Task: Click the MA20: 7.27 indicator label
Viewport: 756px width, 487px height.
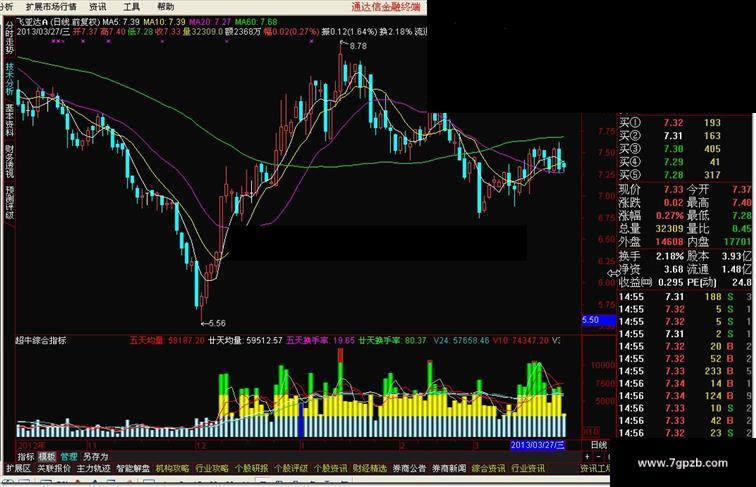Action: click(210, 22)
